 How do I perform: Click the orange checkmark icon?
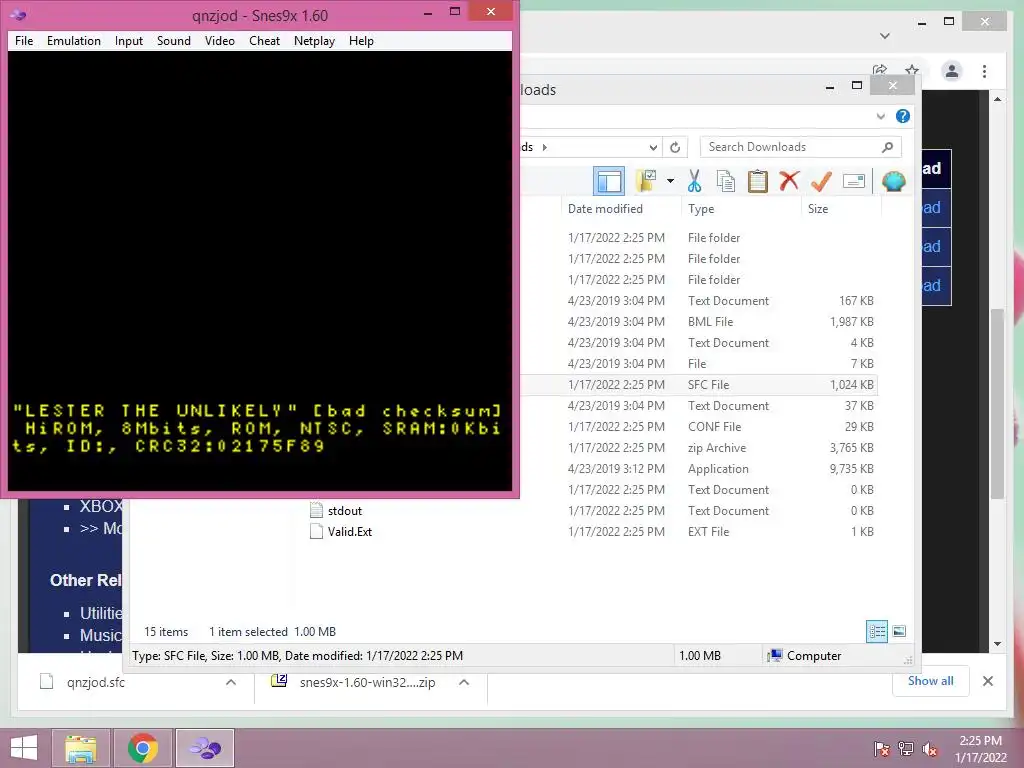[821, 181]
